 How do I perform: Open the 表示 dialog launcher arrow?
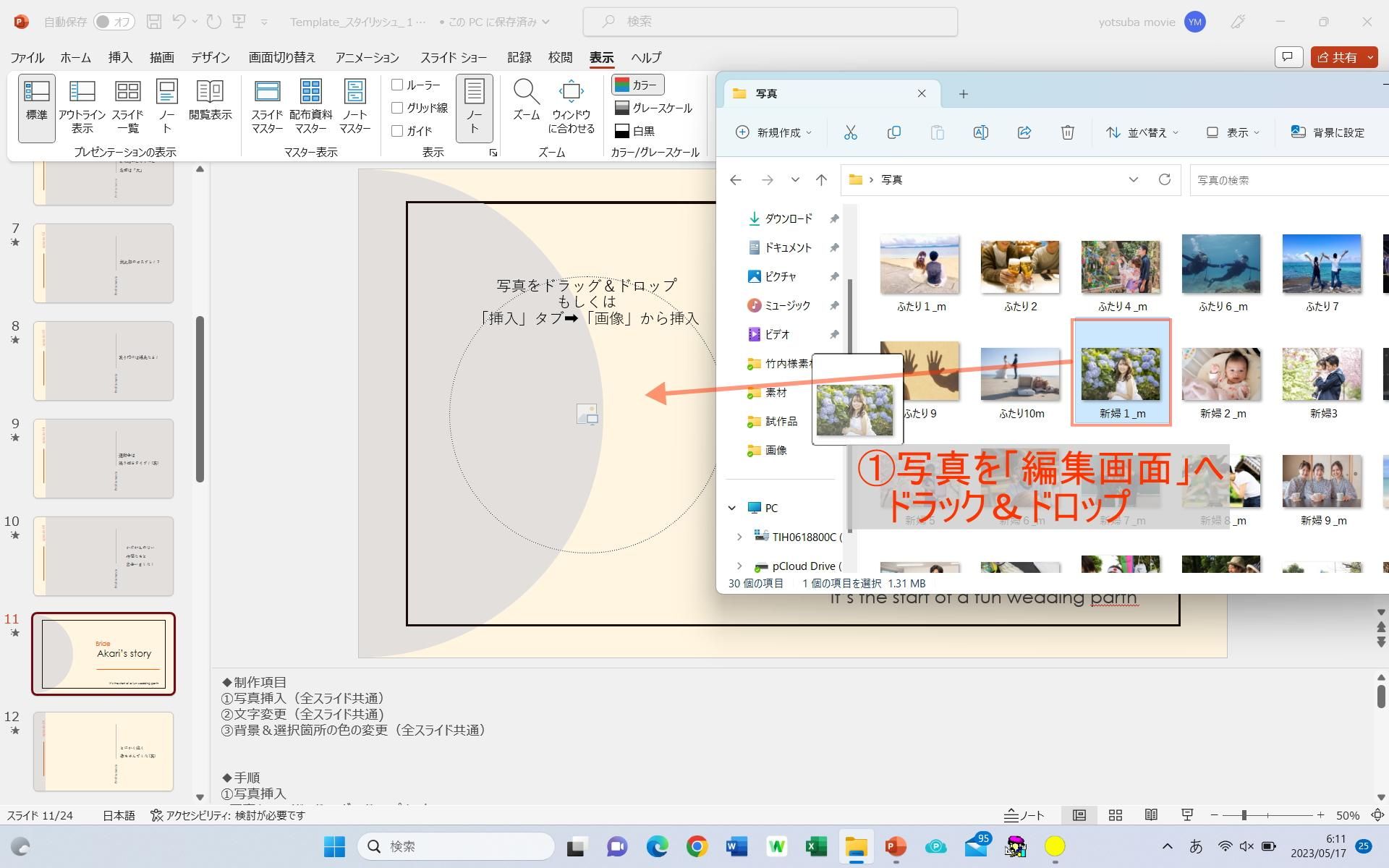[493, 153]
